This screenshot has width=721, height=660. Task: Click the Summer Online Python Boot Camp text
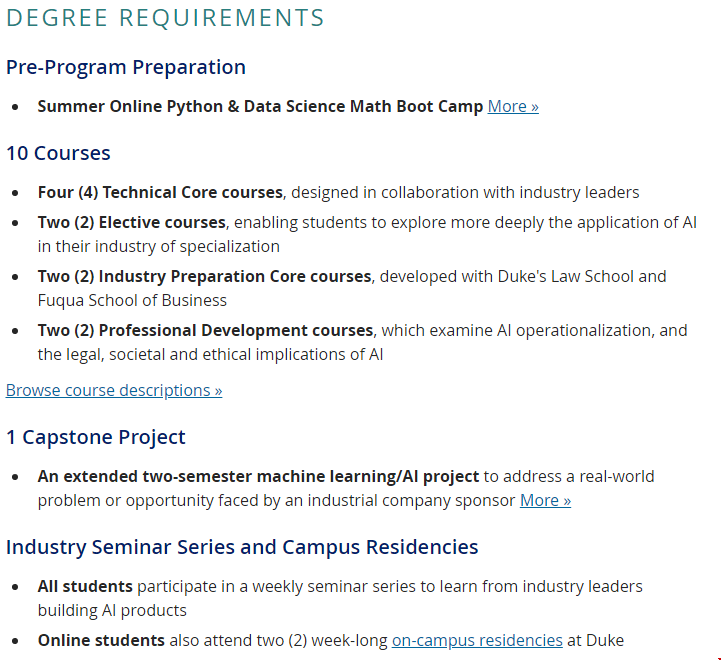(260, 106)
